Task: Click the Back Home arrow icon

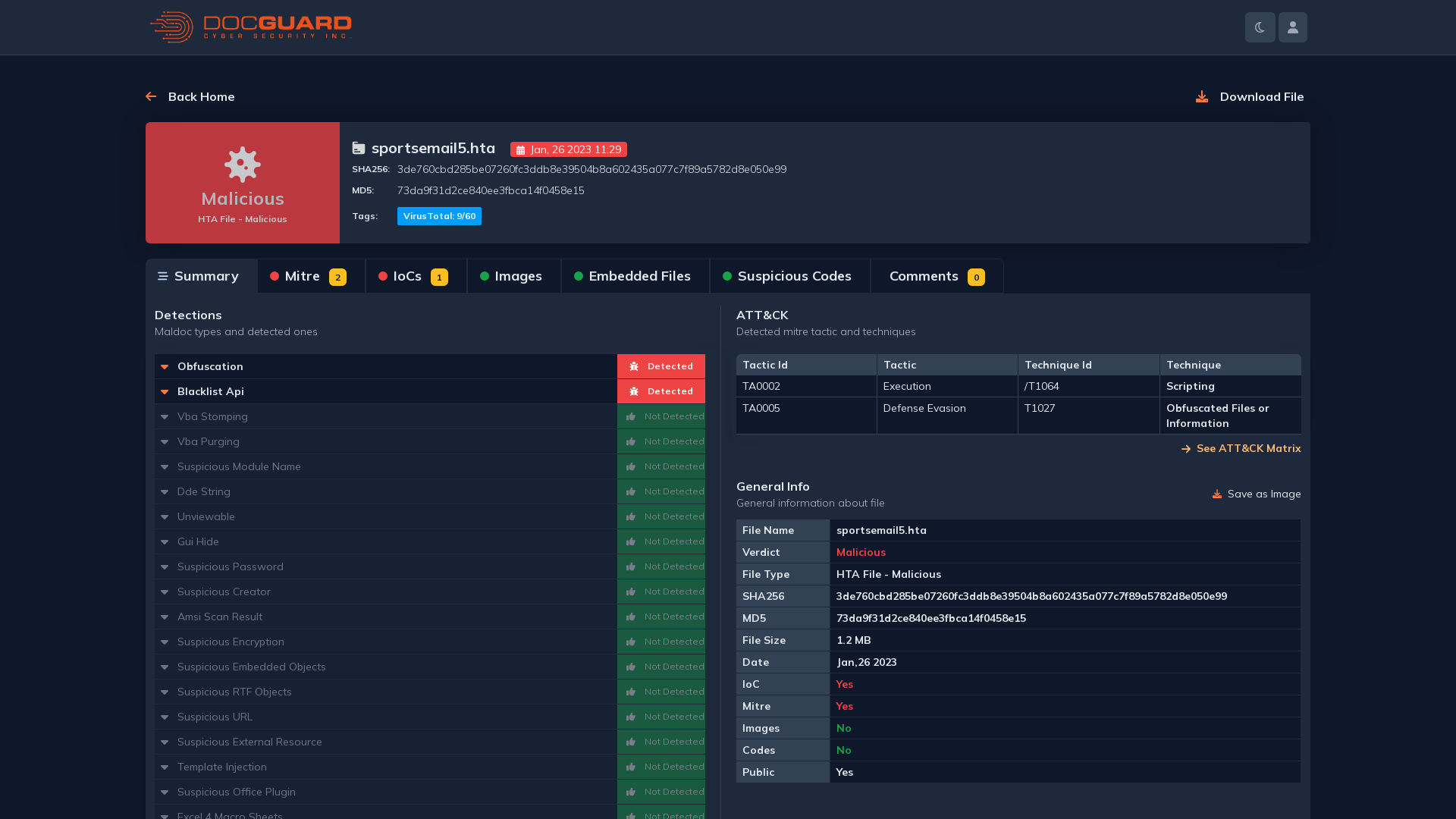Action: [151, 96]
